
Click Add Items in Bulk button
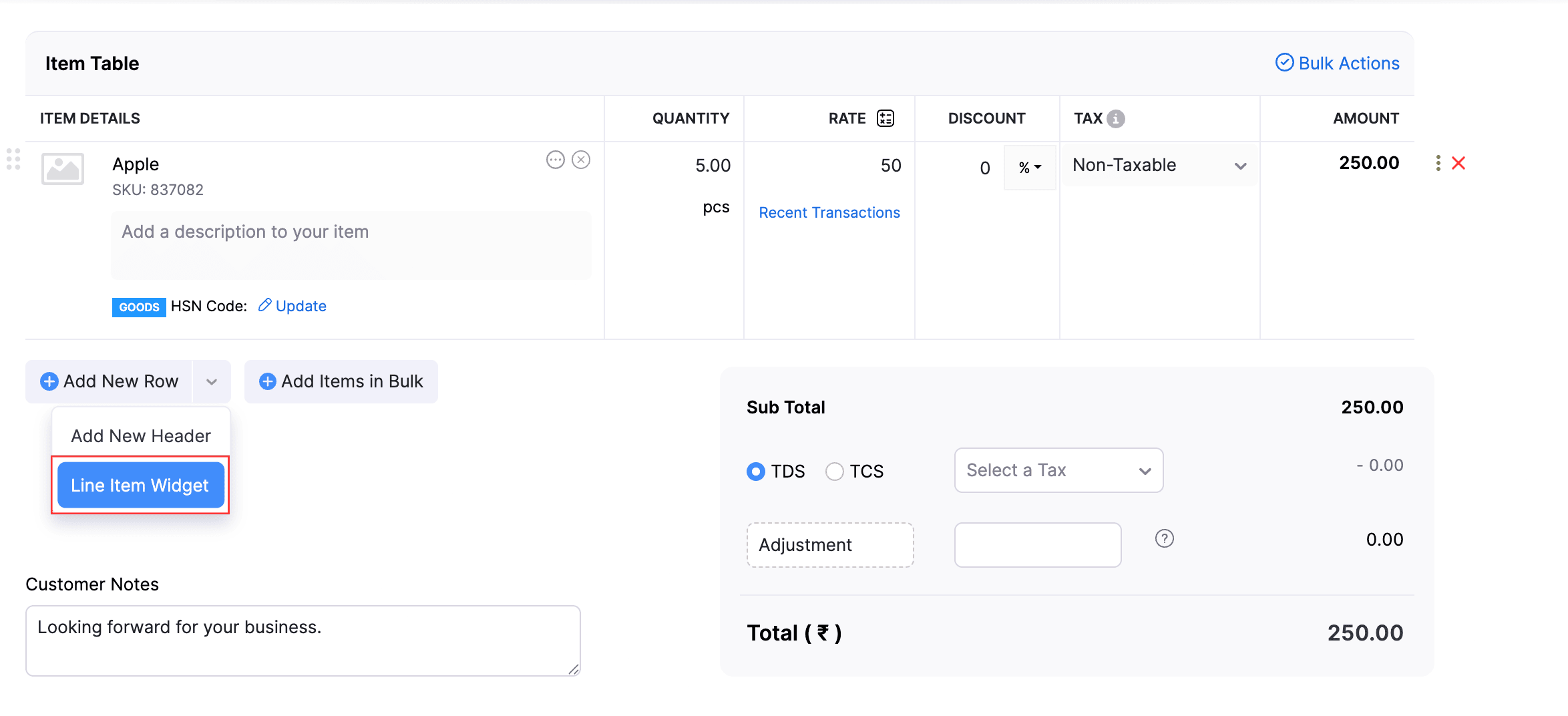(x=341, y=381)
